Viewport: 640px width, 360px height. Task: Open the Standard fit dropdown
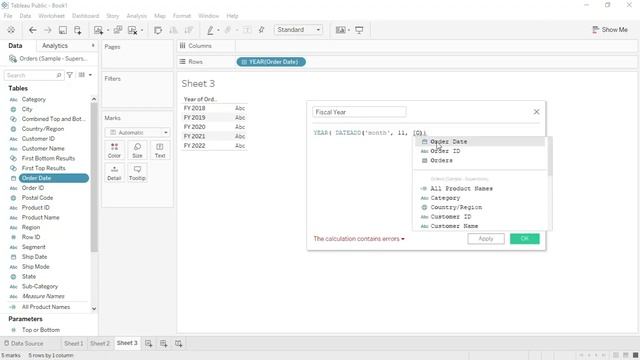coord(298,30)
